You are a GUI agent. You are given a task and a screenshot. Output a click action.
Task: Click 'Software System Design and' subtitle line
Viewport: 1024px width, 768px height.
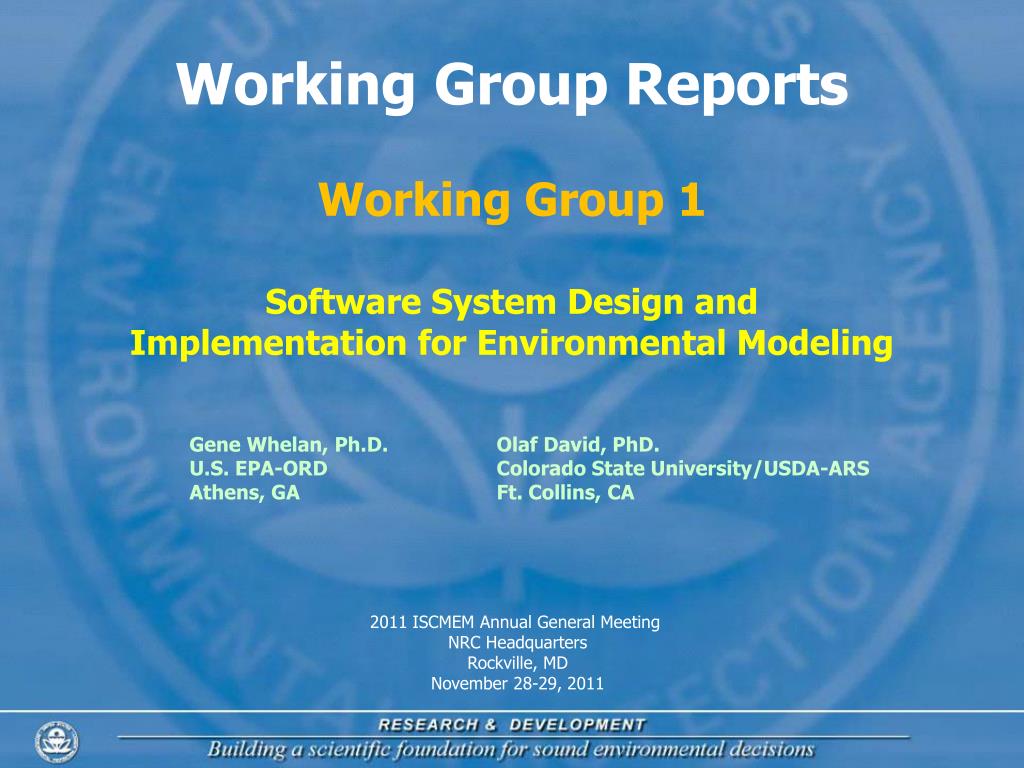point(511,302)
